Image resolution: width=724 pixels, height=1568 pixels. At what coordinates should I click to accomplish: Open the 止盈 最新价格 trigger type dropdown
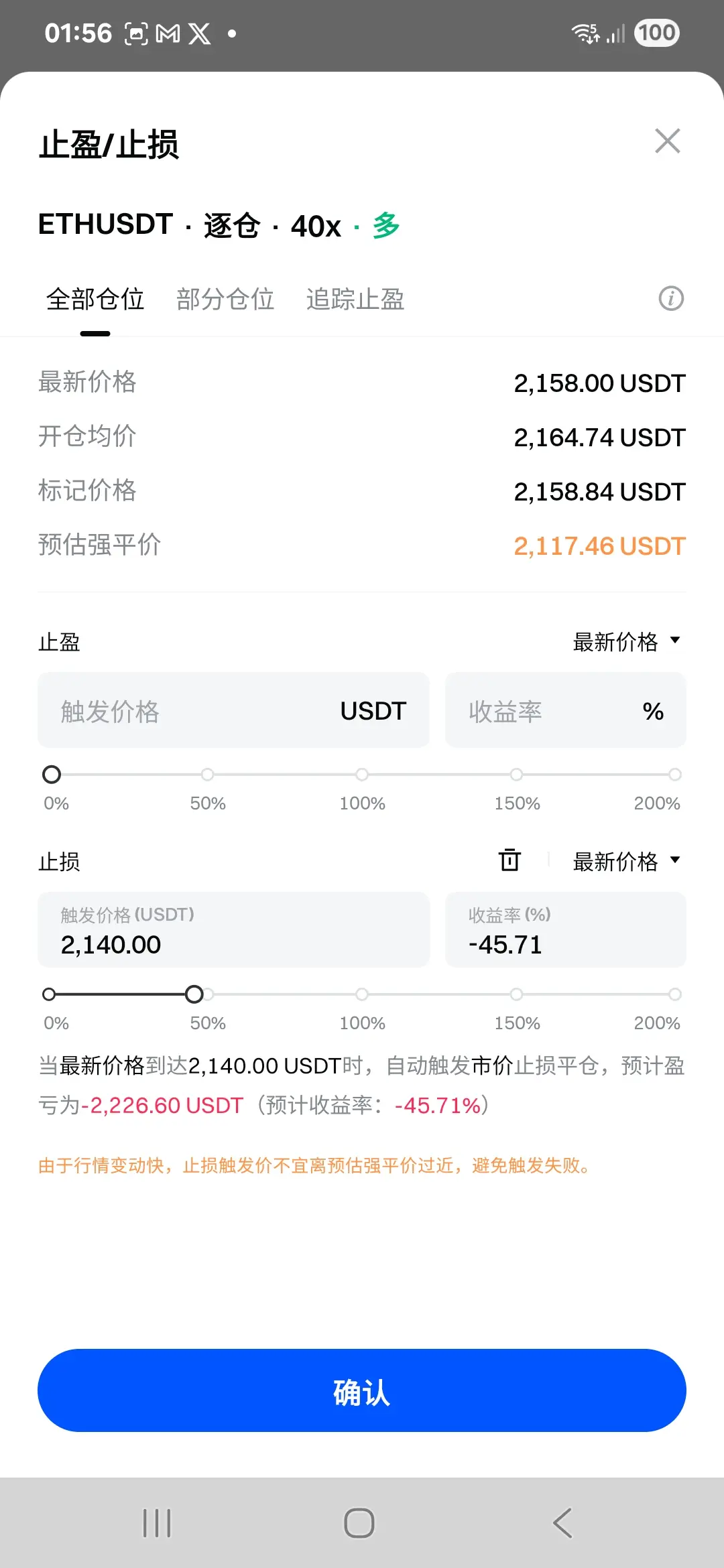(626, 641)
